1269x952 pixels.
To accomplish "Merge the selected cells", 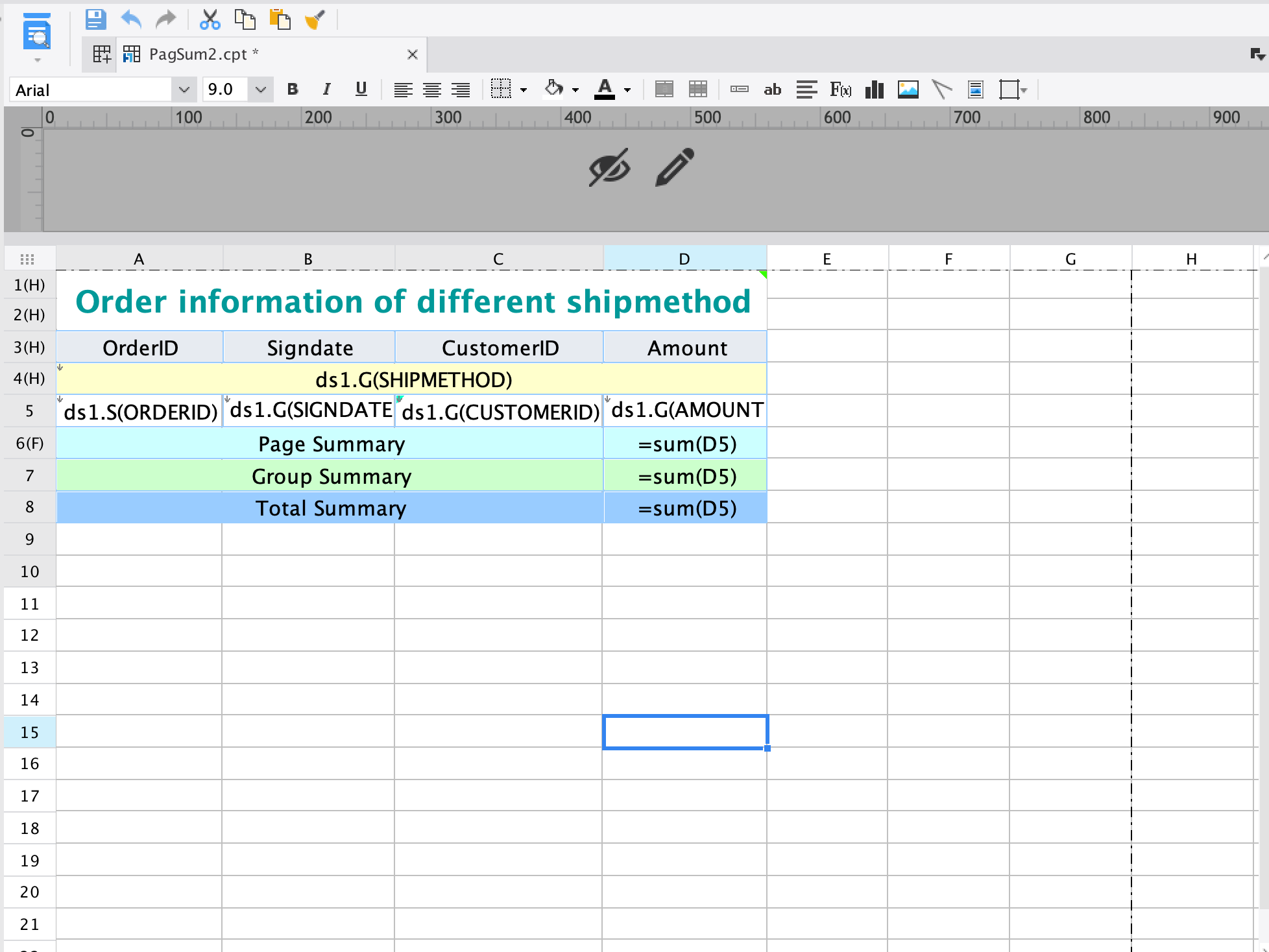I will [x=664, y=89].
